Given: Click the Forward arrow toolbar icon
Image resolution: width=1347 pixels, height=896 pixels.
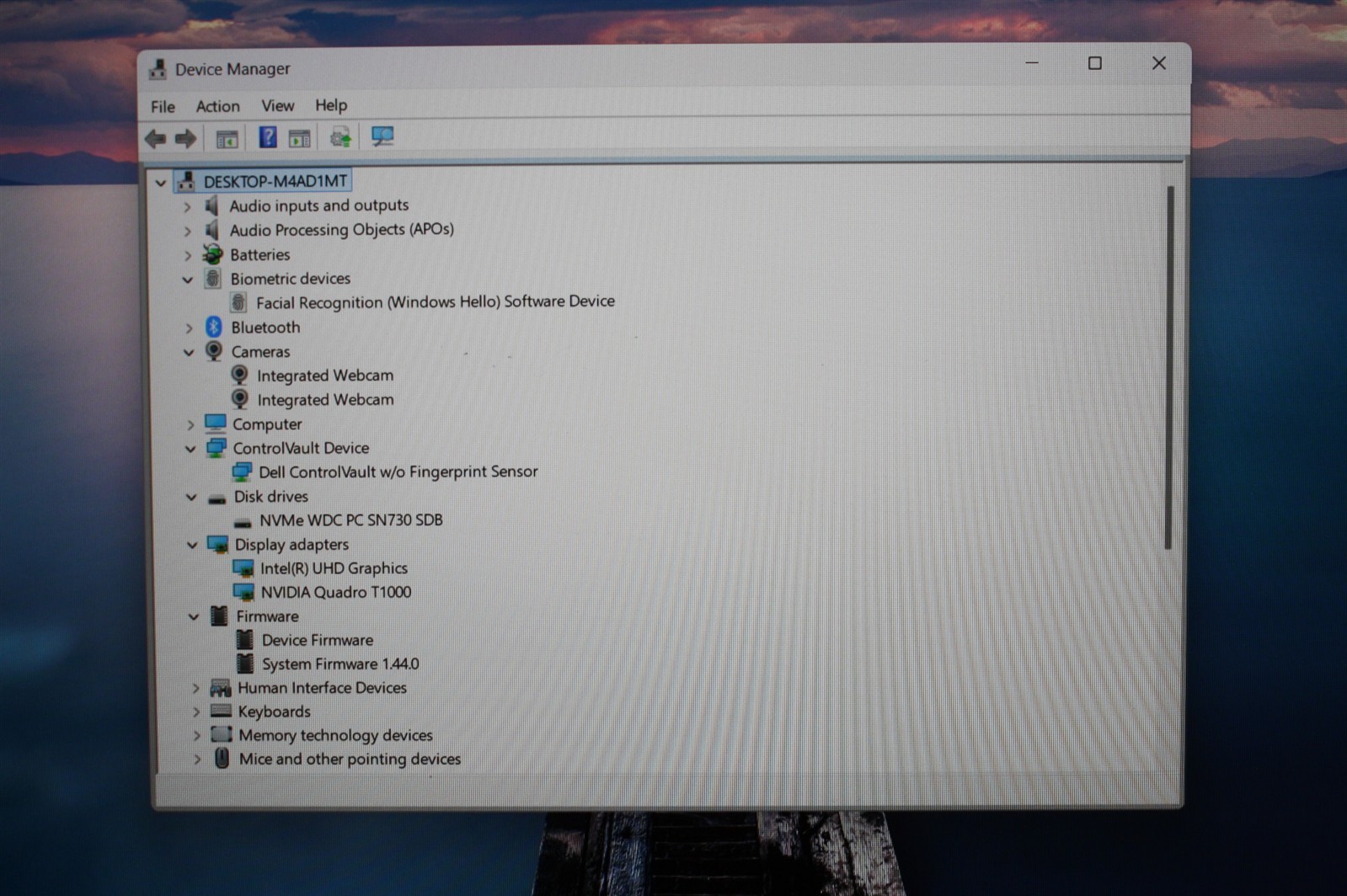Looking at the screenshot, I should 185,139.
